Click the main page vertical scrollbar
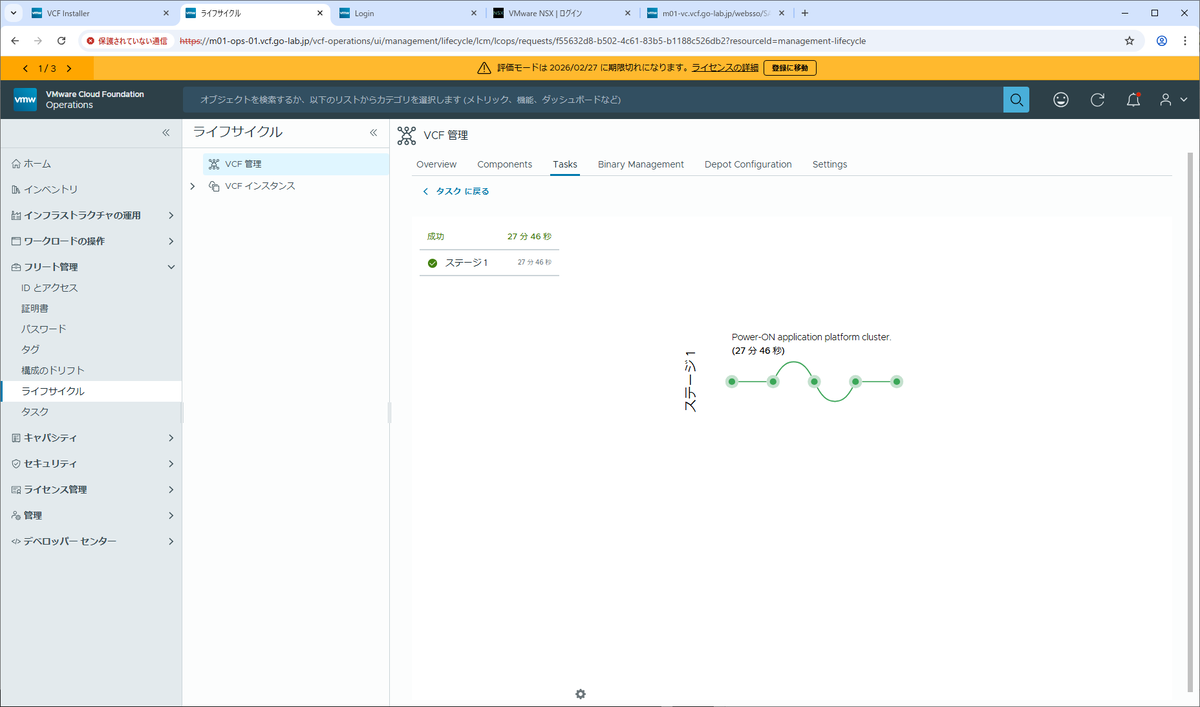This screenshot has height=707, width=1200. (1190, 420)
